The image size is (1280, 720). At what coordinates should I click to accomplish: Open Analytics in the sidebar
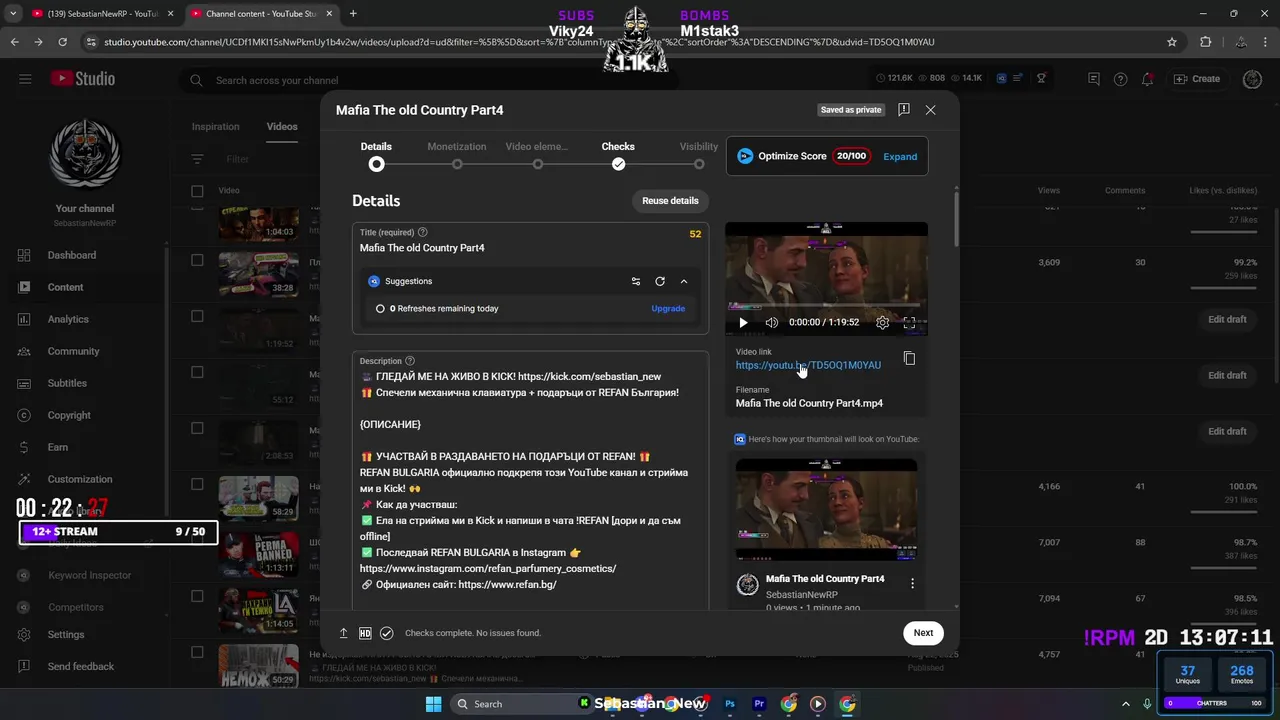[x=68, y=319]
